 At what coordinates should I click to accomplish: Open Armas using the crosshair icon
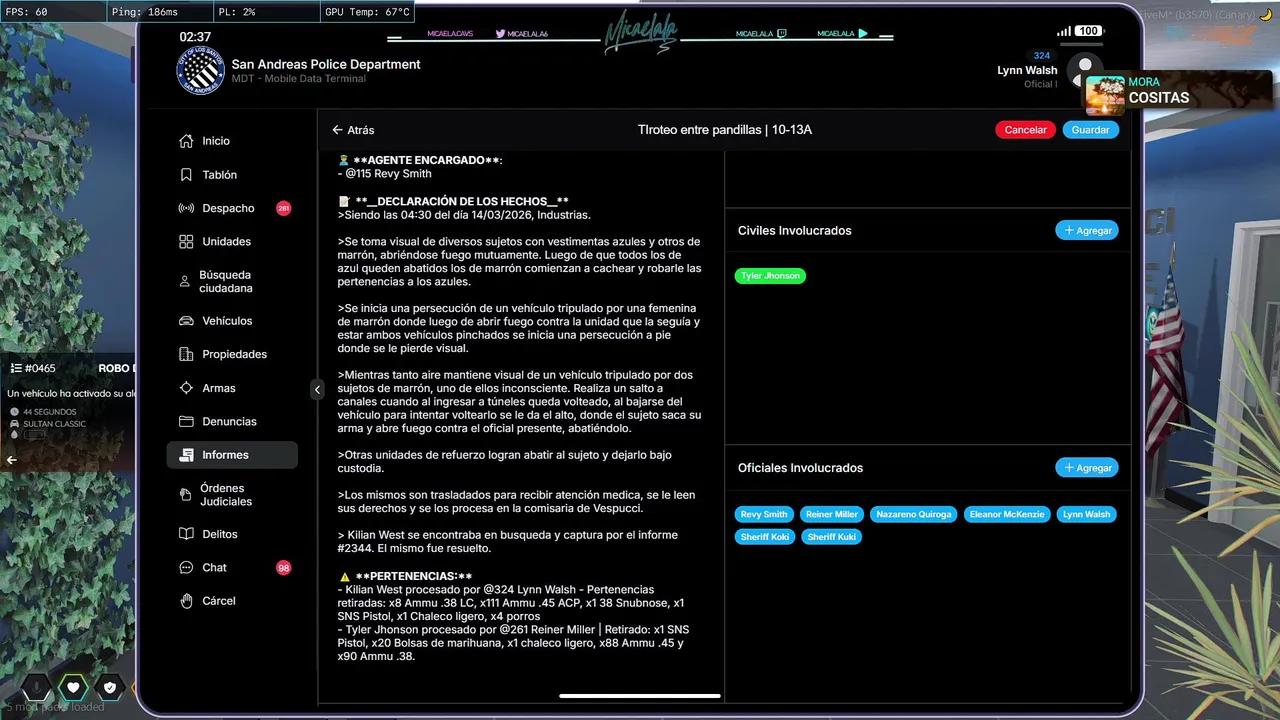(x=186, y=388)
